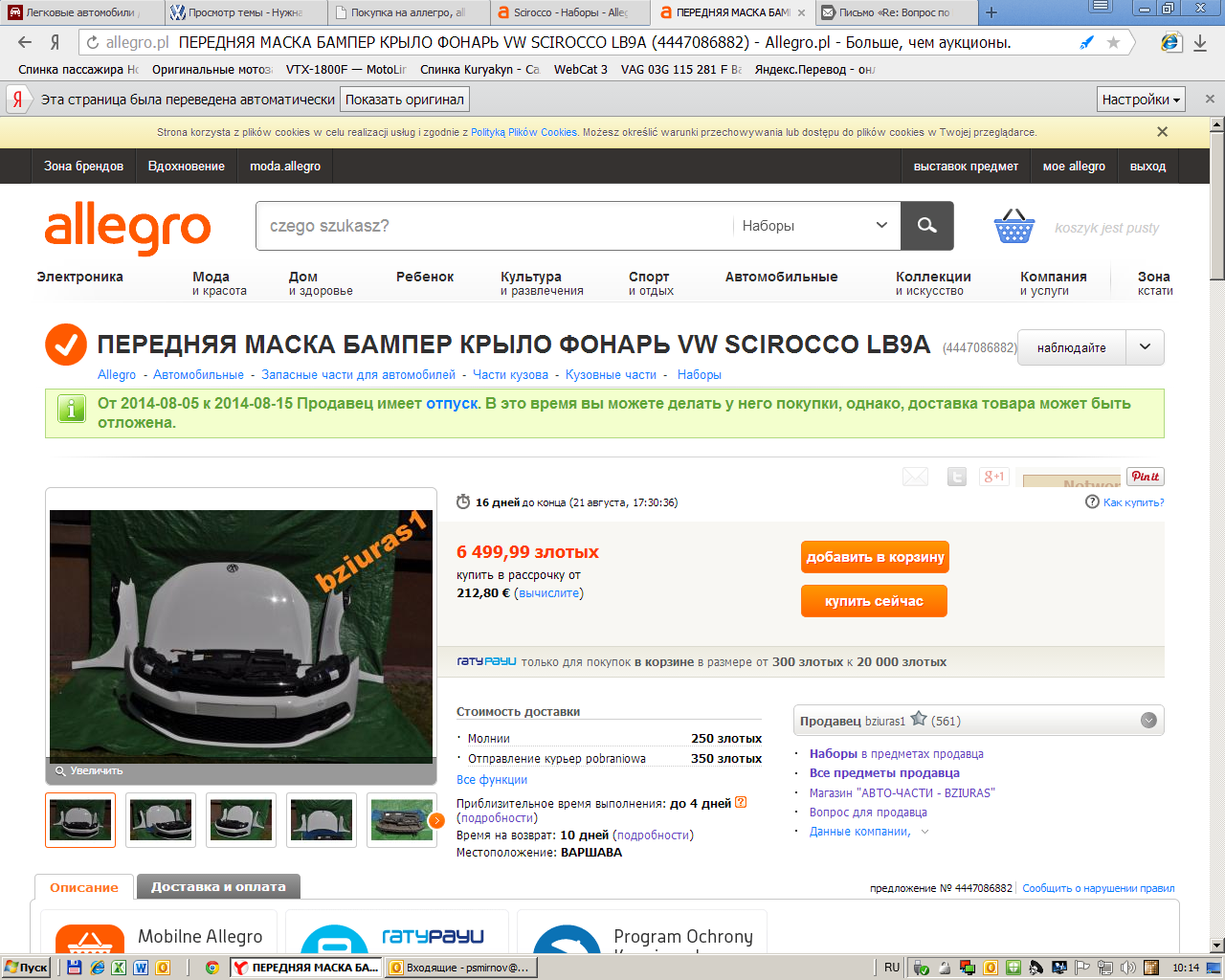Image resolution: width=1225 pixels, height=980 pixels.
Task: Share listing via envelope email icon
Action: coord(915,477)
